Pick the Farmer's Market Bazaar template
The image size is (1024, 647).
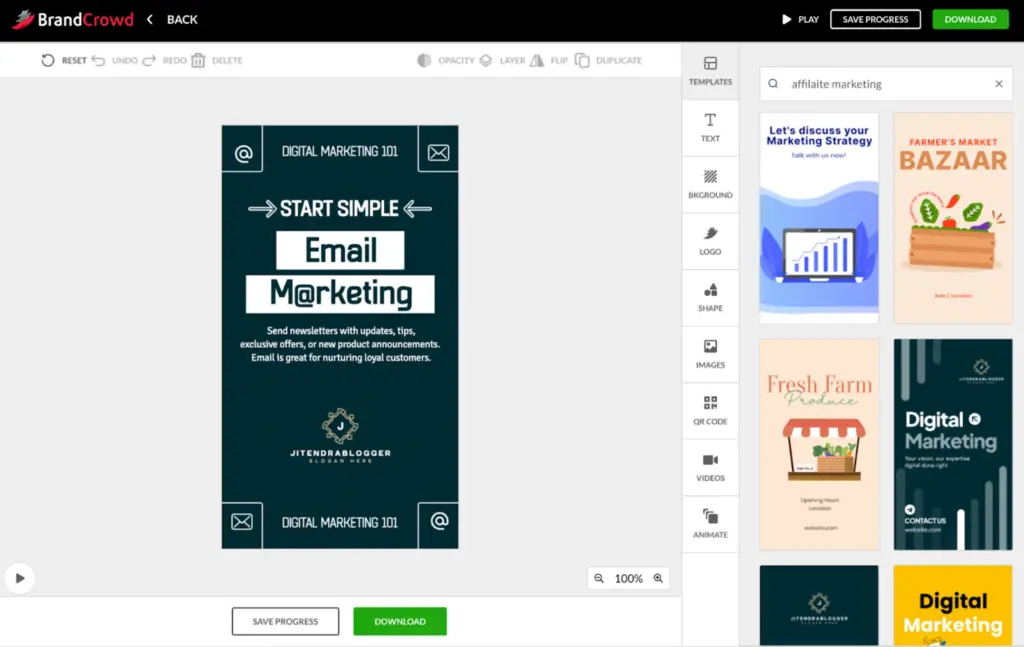coord(952,218)
